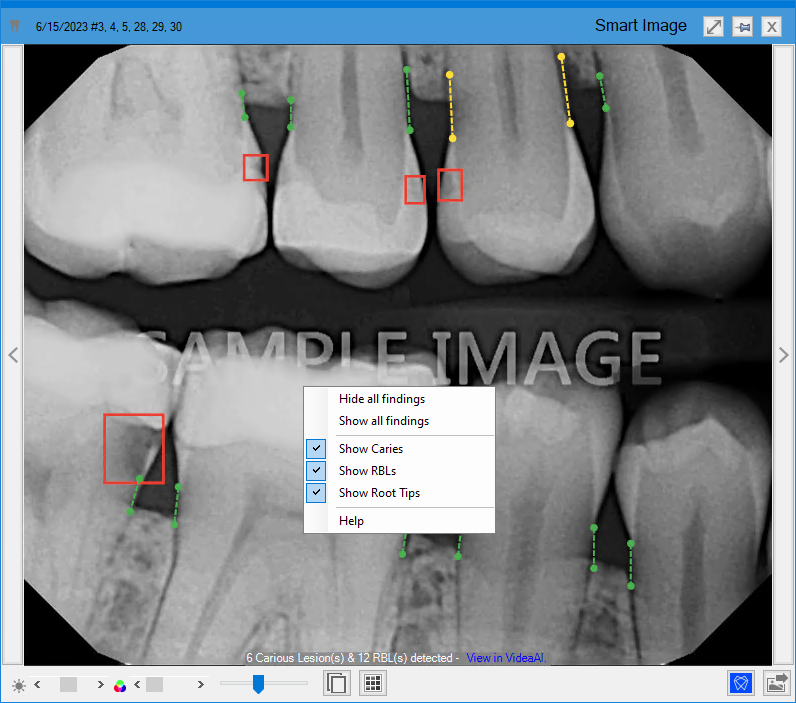796x703 pixels.
Task: Pin the Smart Image panel
Action: [742, 27]
